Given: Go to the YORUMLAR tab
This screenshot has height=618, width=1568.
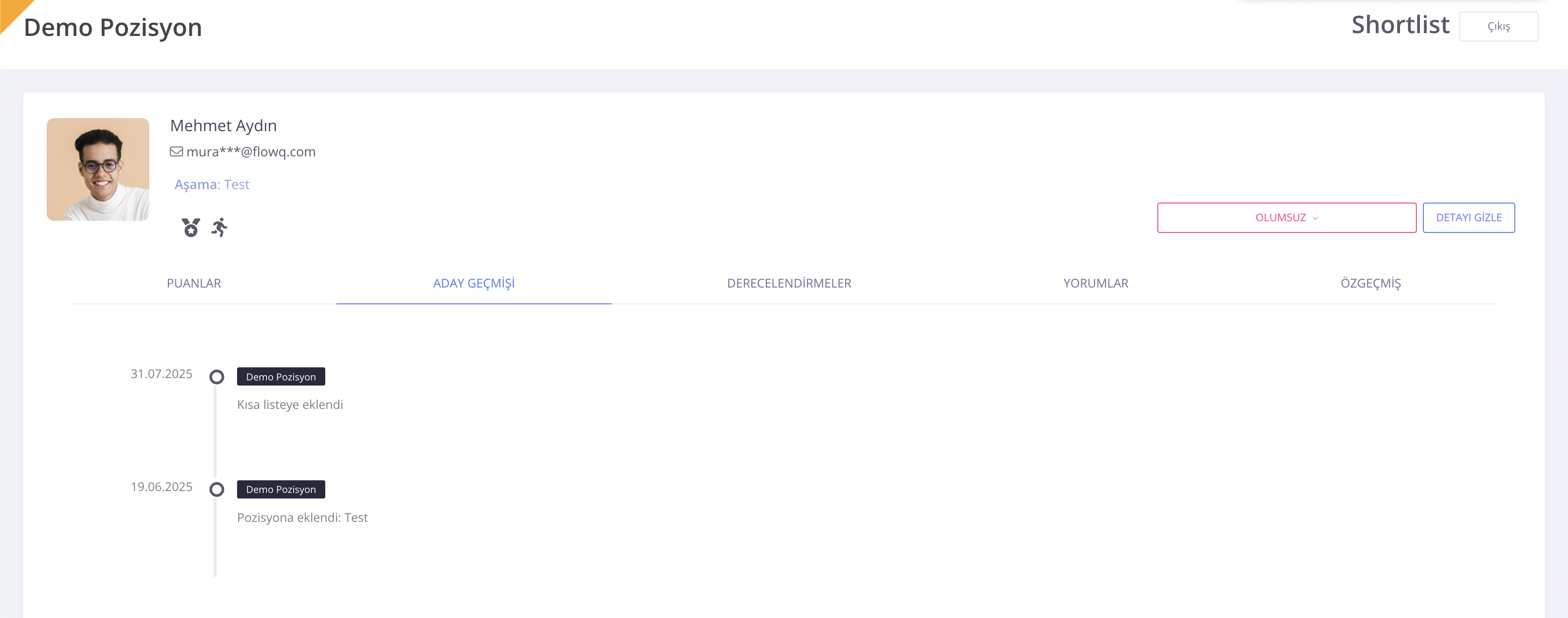Looking at the screenshot, I should tap(1095, 283).
